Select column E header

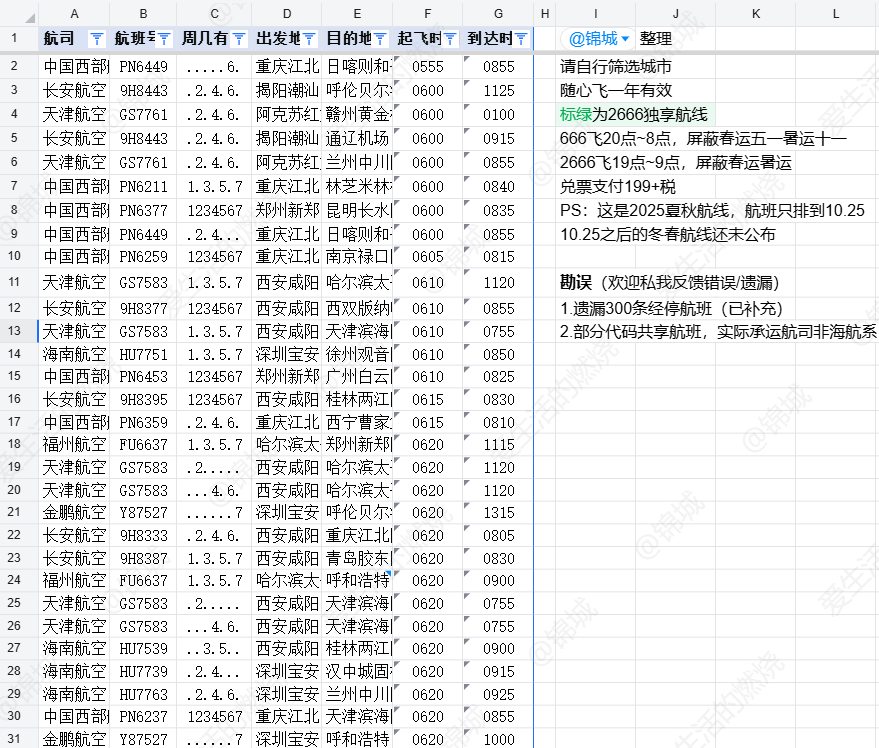tap(357, 13)
